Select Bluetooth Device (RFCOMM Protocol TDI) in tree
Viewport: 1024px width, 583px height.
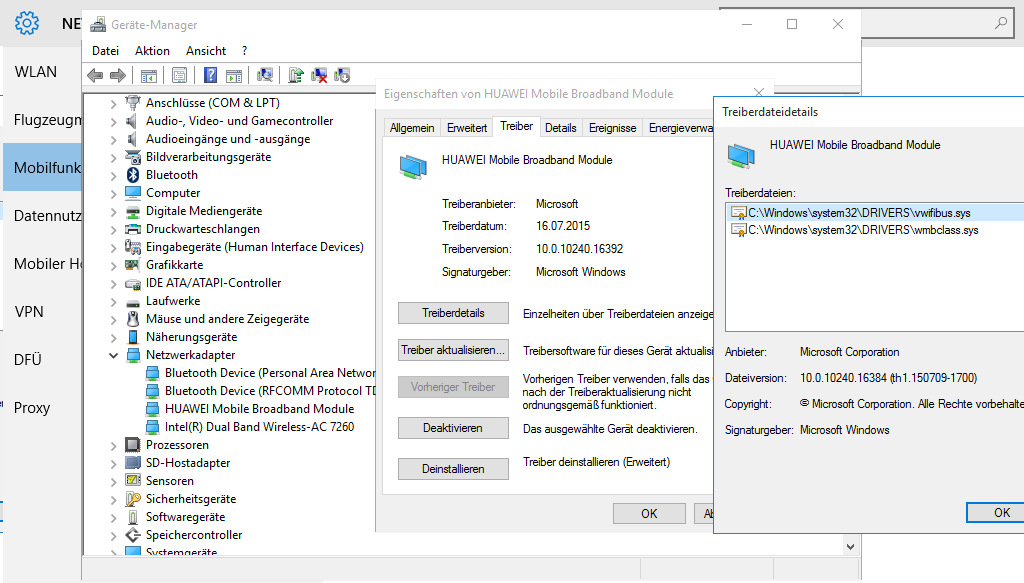point(270,391)
